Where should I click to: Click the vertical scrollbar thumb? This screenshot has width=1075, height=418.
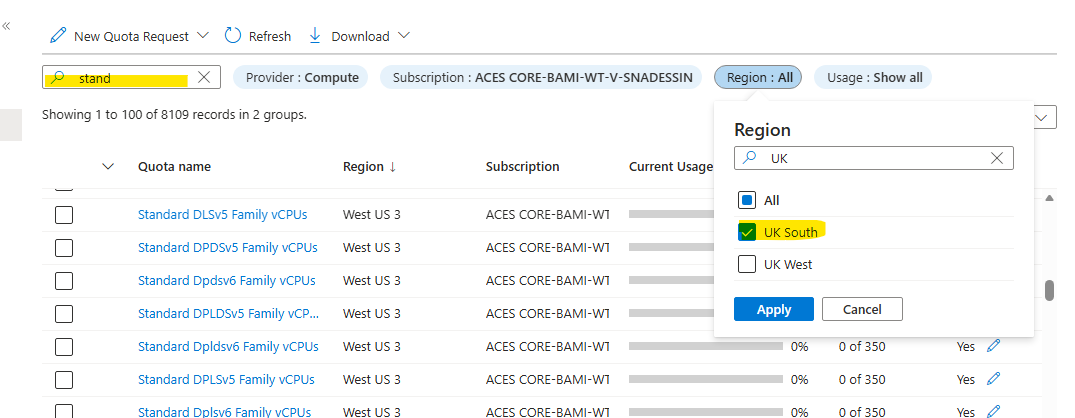(1049, 290)
